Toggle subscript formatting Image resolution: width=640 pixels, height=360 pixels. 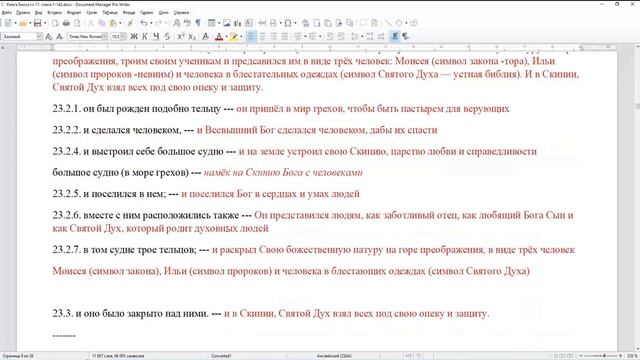[x=192, y=36]
